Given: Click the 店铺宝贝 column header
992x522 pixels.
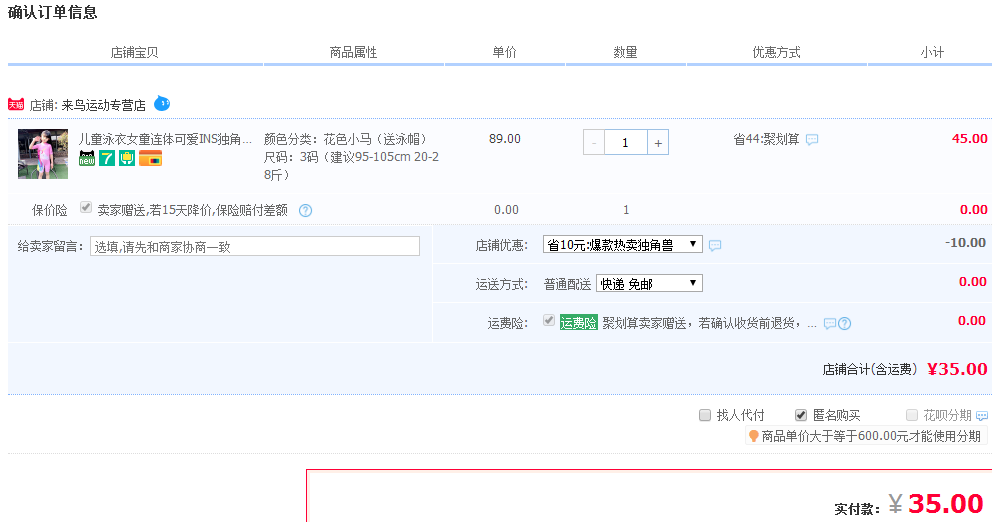Looking at the screenshot, I should coord(134,53).
